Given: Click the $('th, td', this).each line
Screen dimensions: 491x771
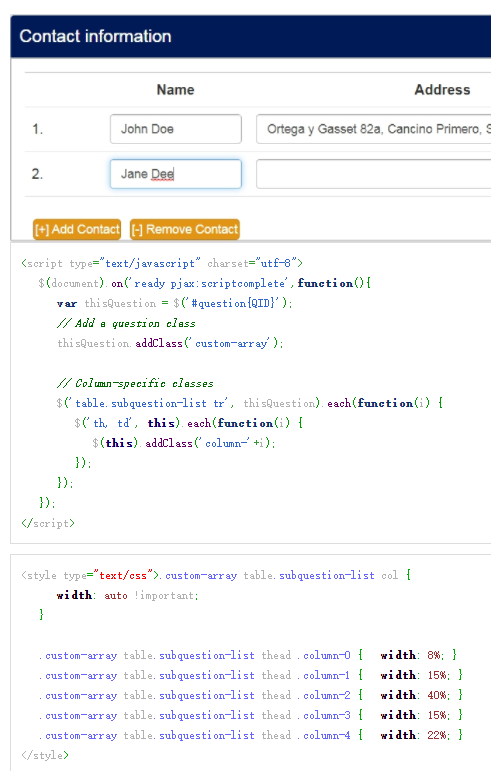Looking at the screenshot, I should point(189,423).
